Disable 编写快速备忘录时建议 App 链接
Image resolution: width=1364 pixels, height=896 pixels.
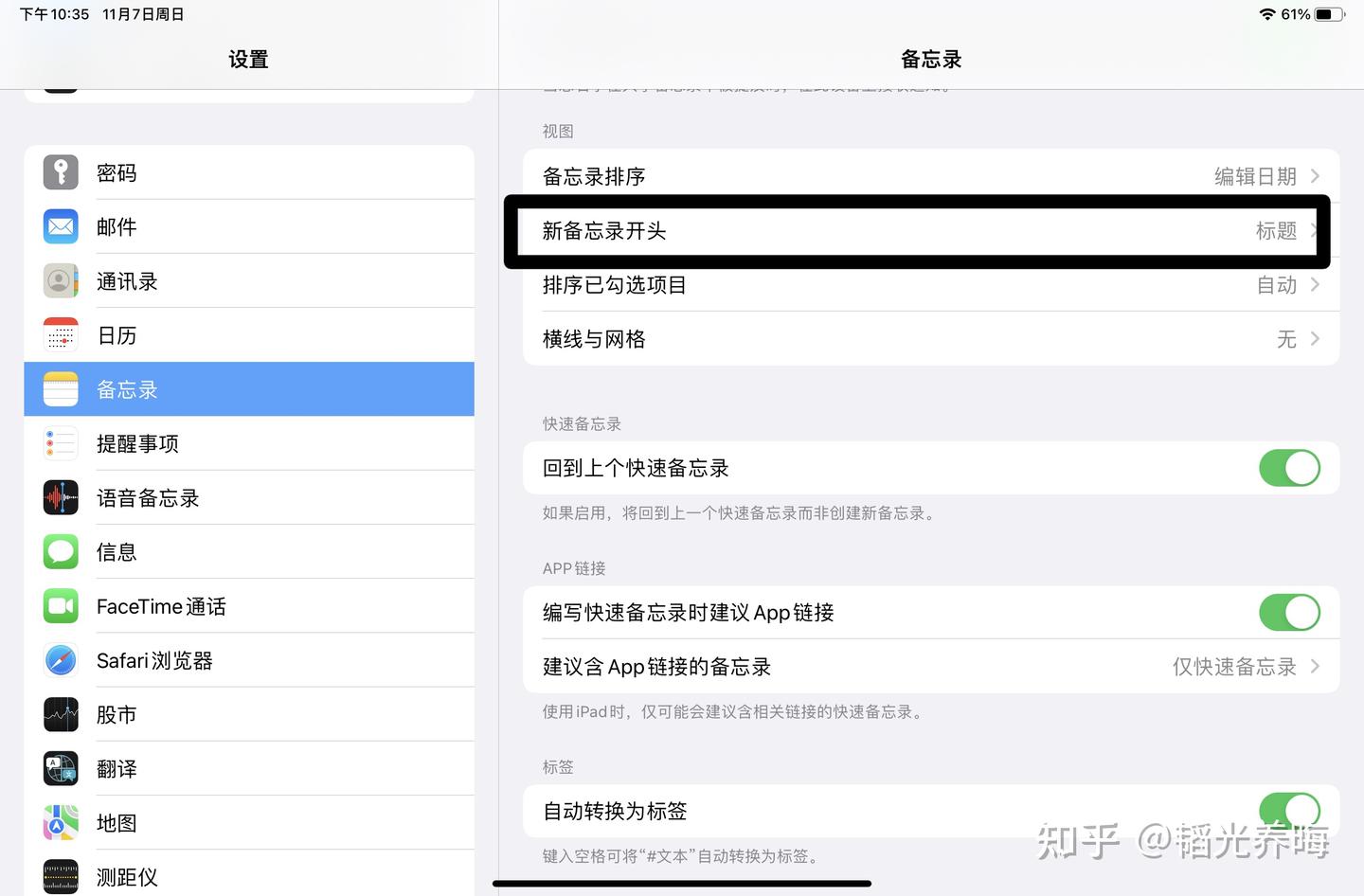pos(1289,612)
